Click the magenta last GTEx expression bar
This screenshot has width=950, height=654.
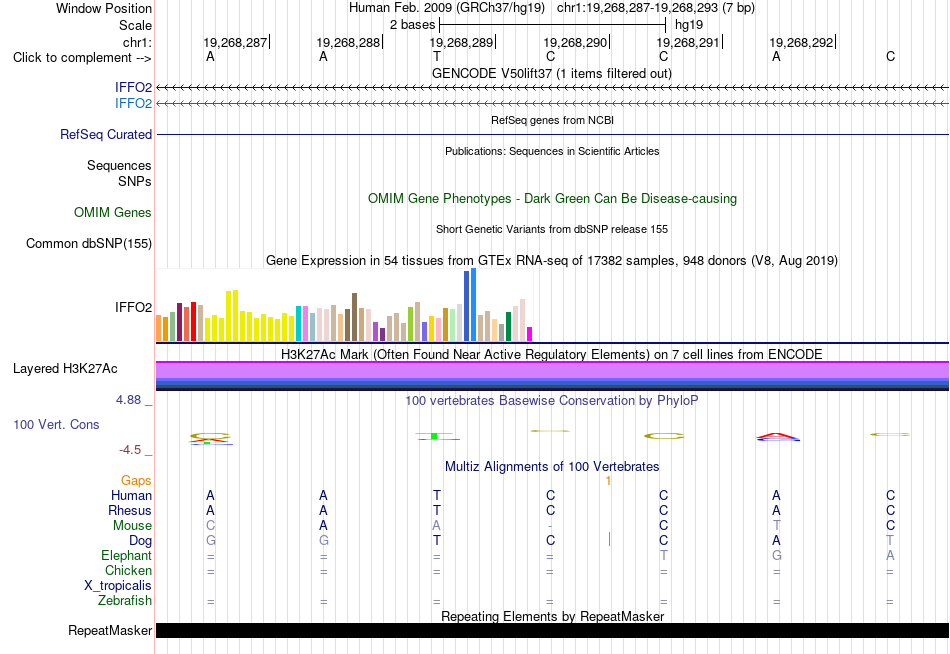click(x=530, y=334)
